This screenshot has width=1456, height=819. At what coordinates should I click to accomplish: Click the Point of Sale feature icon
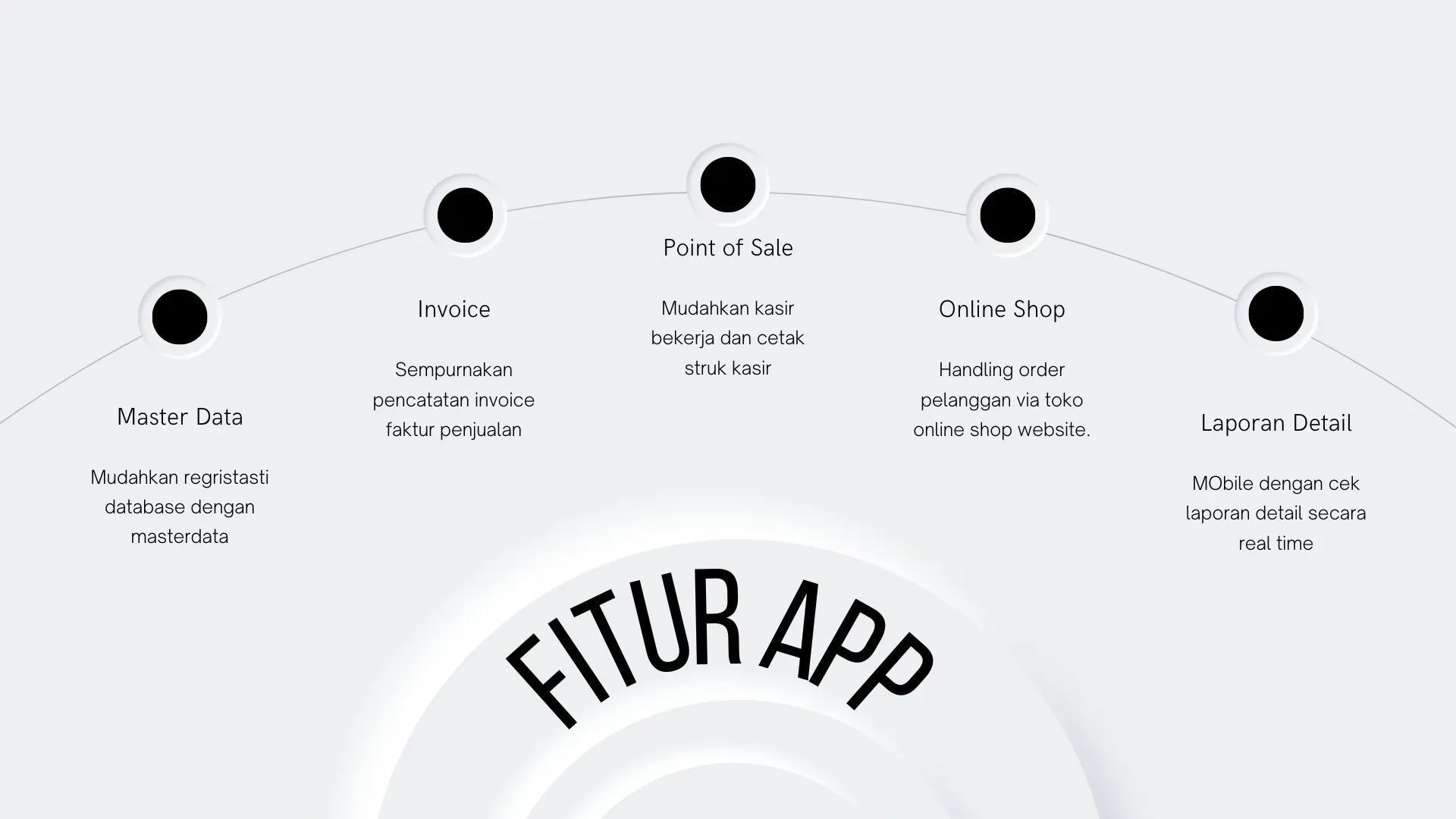728,184
